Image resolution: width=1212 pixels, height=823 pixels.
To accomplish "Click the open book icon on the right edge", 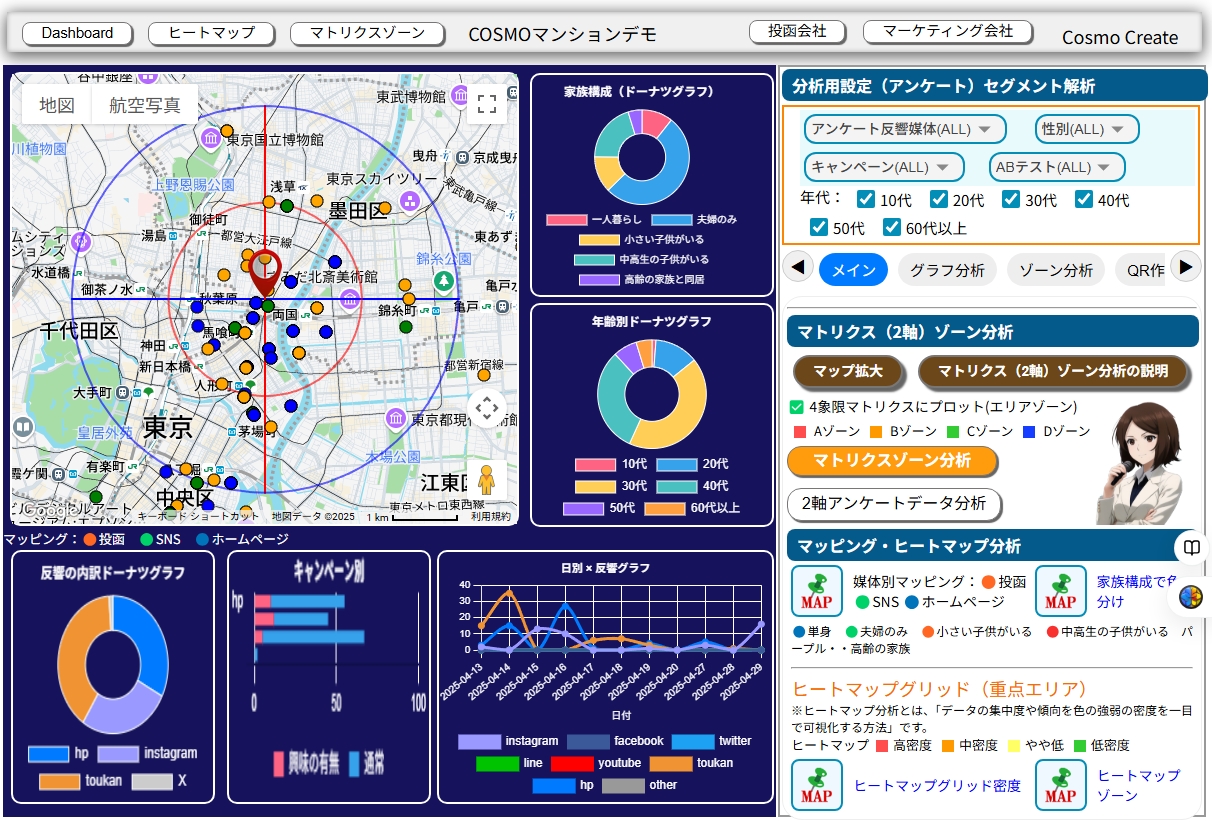I will pyautogui.click(x=1191, y=548).
